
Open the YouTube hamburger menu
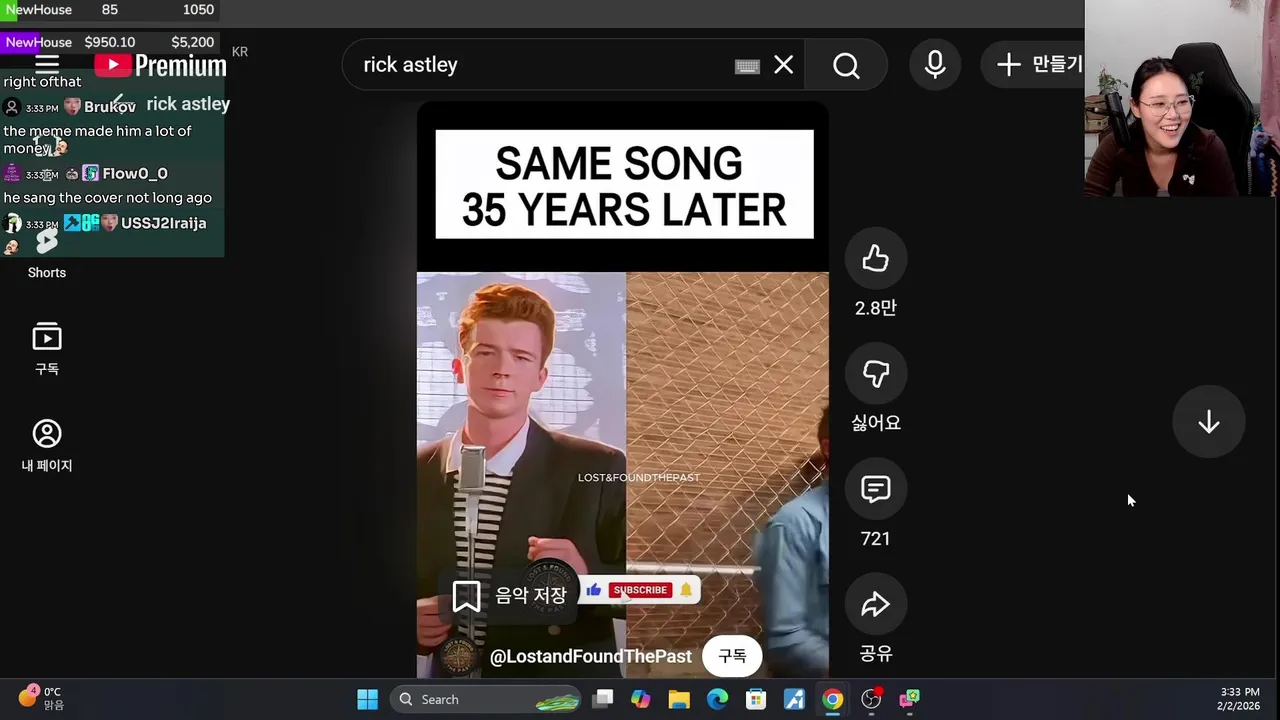click(47, 65)
